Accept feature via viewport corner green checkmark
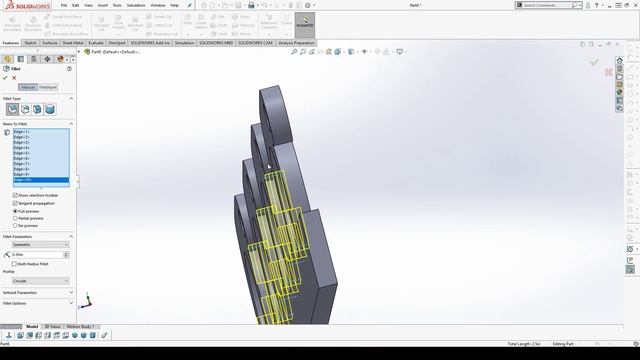Screen dimensions: 640x360 click(594, 62)
